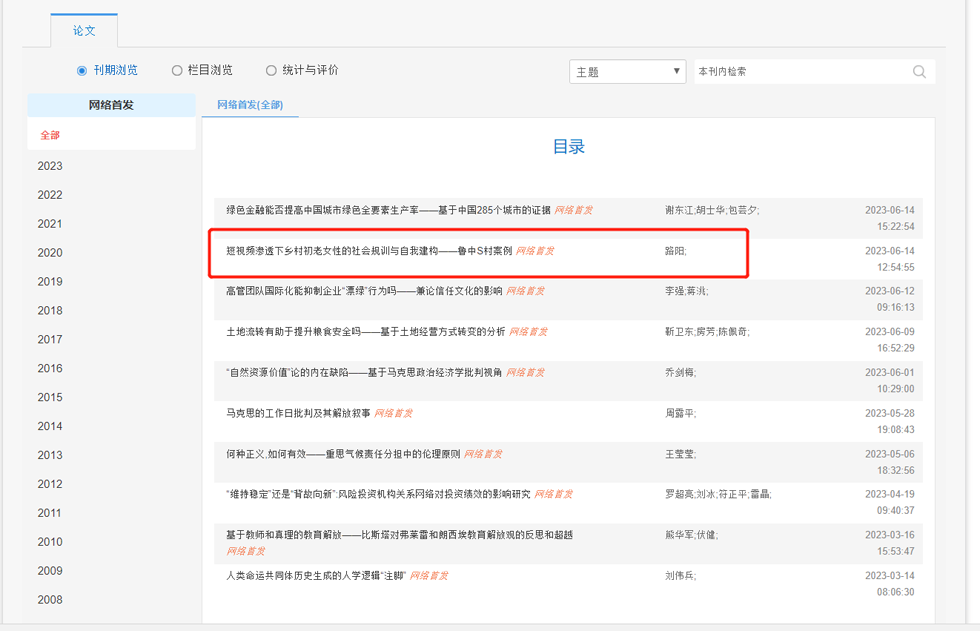The width and height of the screenshot is (980, 631).
Task: Expand the 2015 year in sidebar
Action: (x=50, y=397)
